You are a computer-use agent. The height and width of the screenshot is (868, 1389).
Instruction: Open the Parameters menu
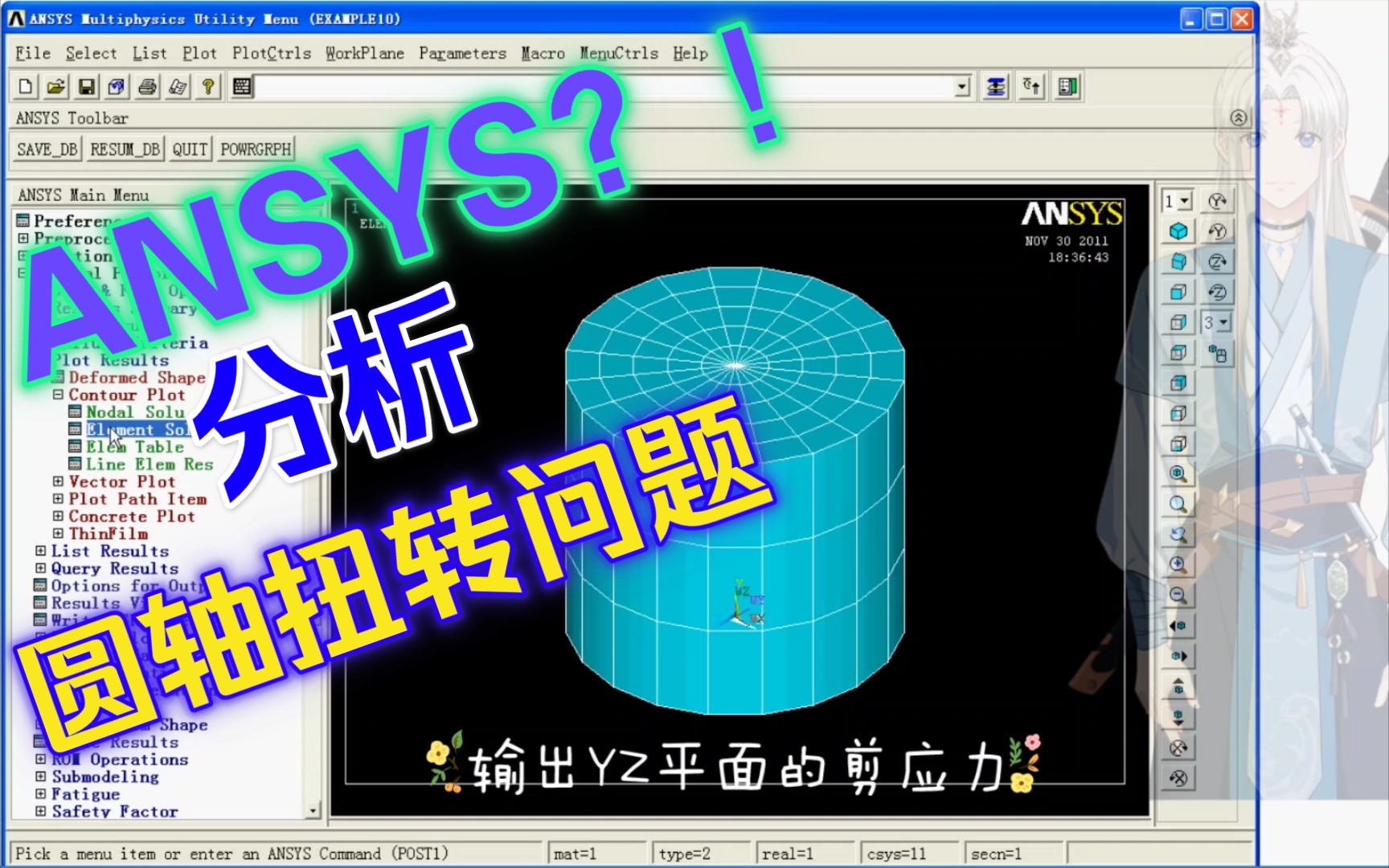[x=463, y=53]
